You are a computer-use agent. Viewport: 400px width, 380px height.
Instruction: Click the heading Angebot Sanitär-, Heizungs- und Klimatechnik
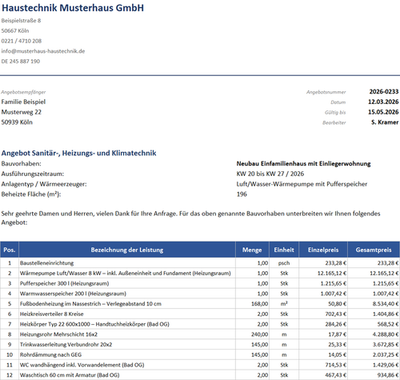[79, 153]
